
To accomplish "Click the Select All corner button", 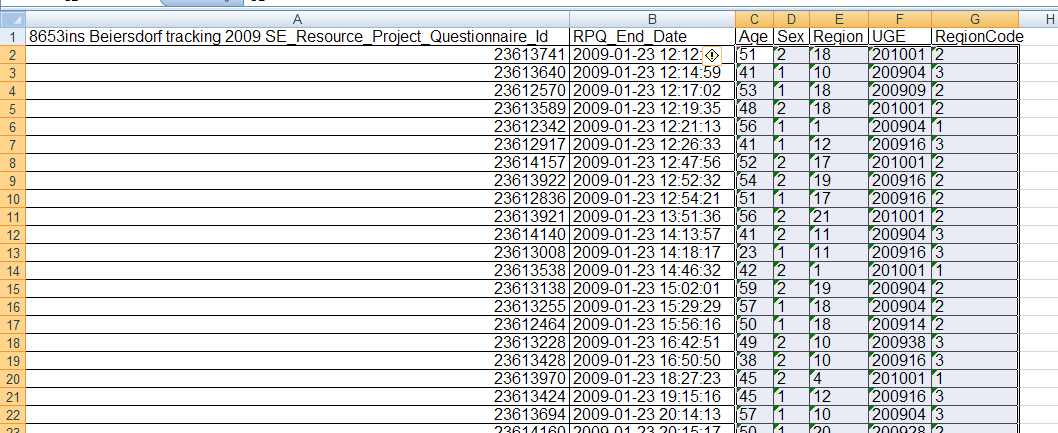I will tap(12, 18).
